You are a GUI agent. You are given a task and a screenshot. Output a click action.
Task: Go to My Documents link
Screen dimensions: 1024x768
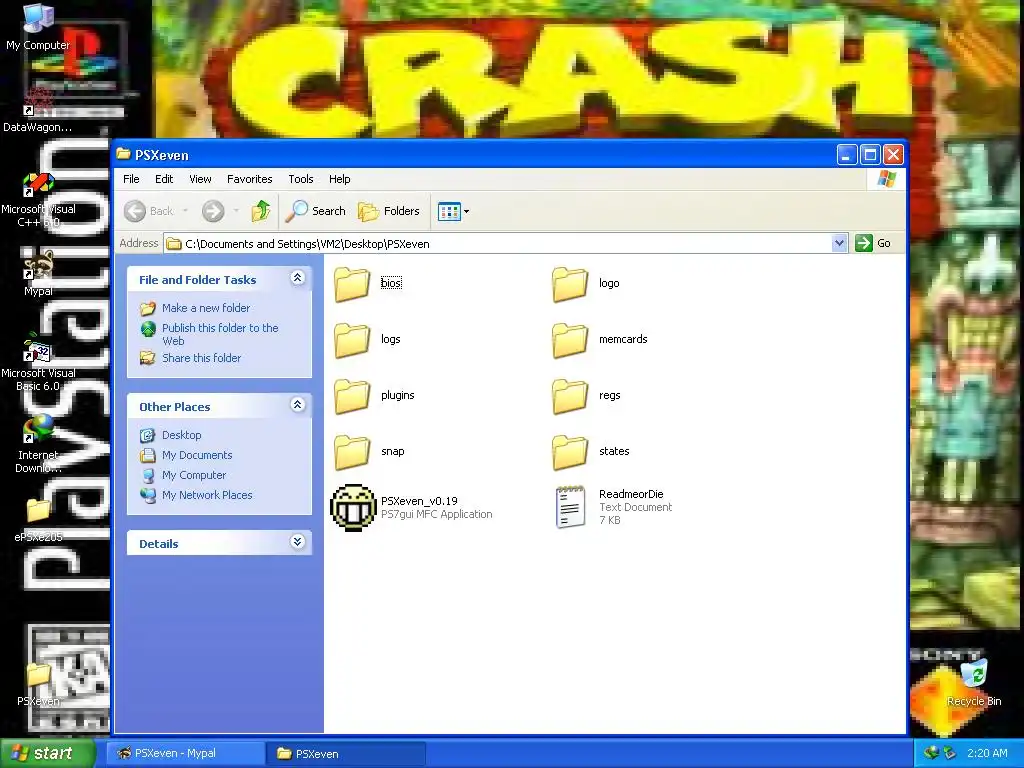197,455
